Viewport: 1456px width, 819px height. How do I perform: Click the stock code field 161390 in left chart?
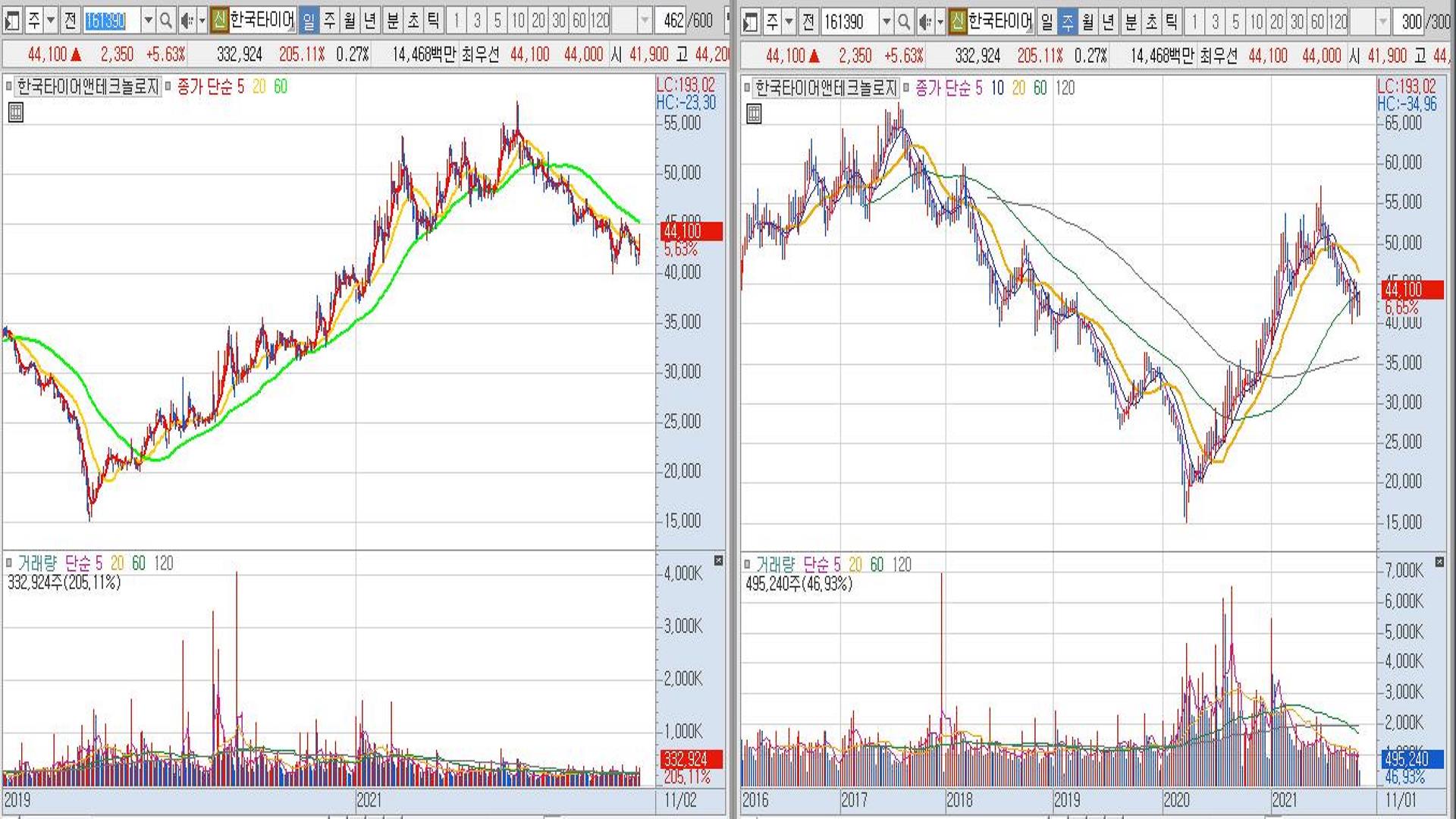tap(111, 21)
